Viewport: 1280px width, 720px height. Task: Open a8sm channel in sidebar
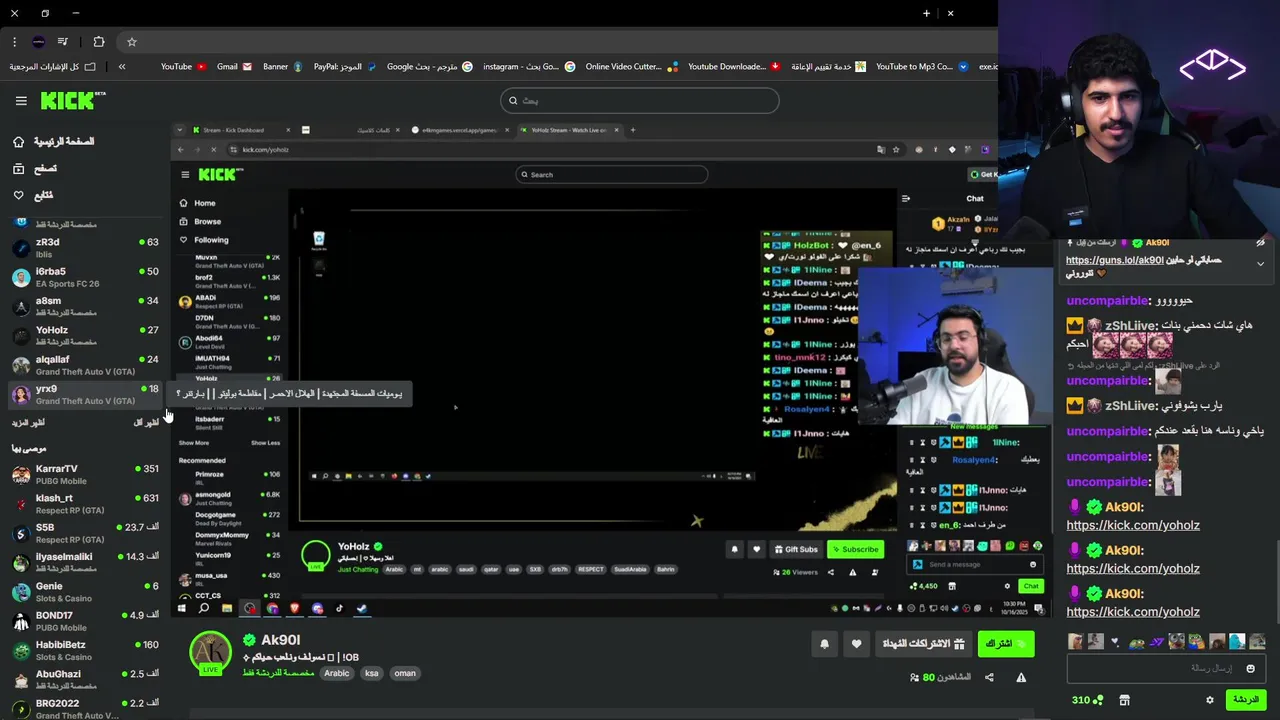(84, 306)
